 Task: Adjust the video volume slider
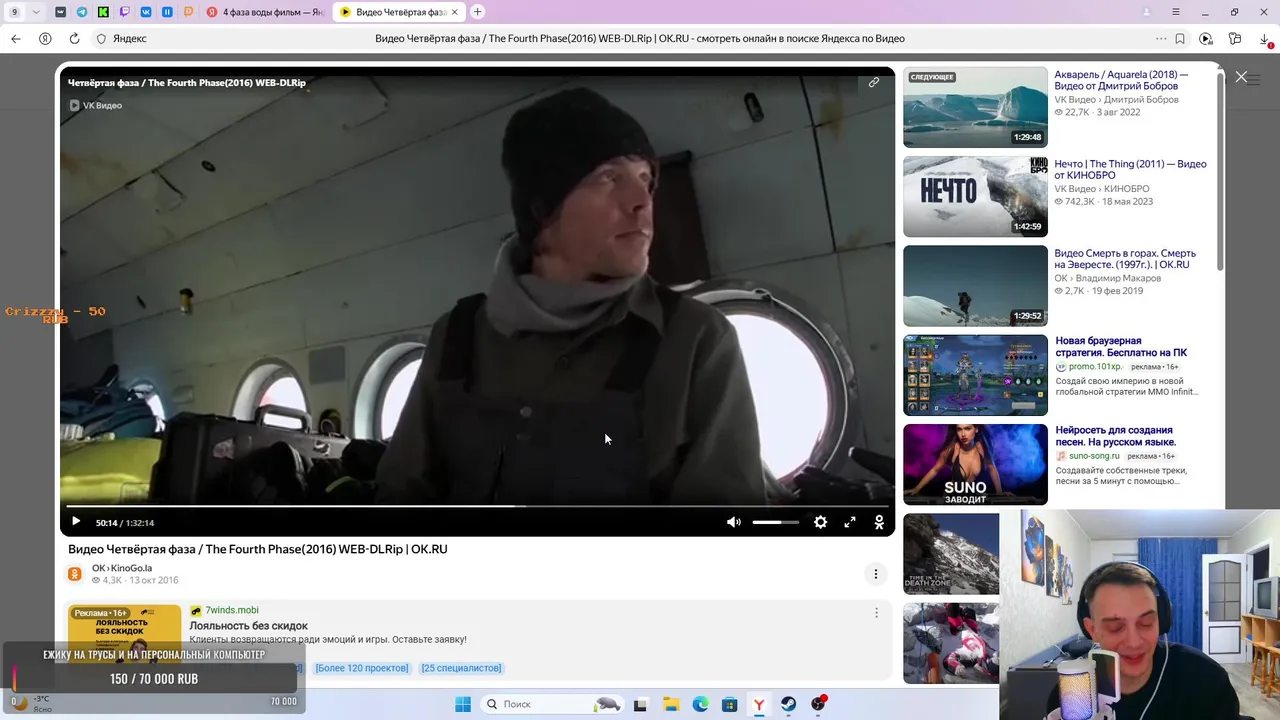tap(776, 522)
